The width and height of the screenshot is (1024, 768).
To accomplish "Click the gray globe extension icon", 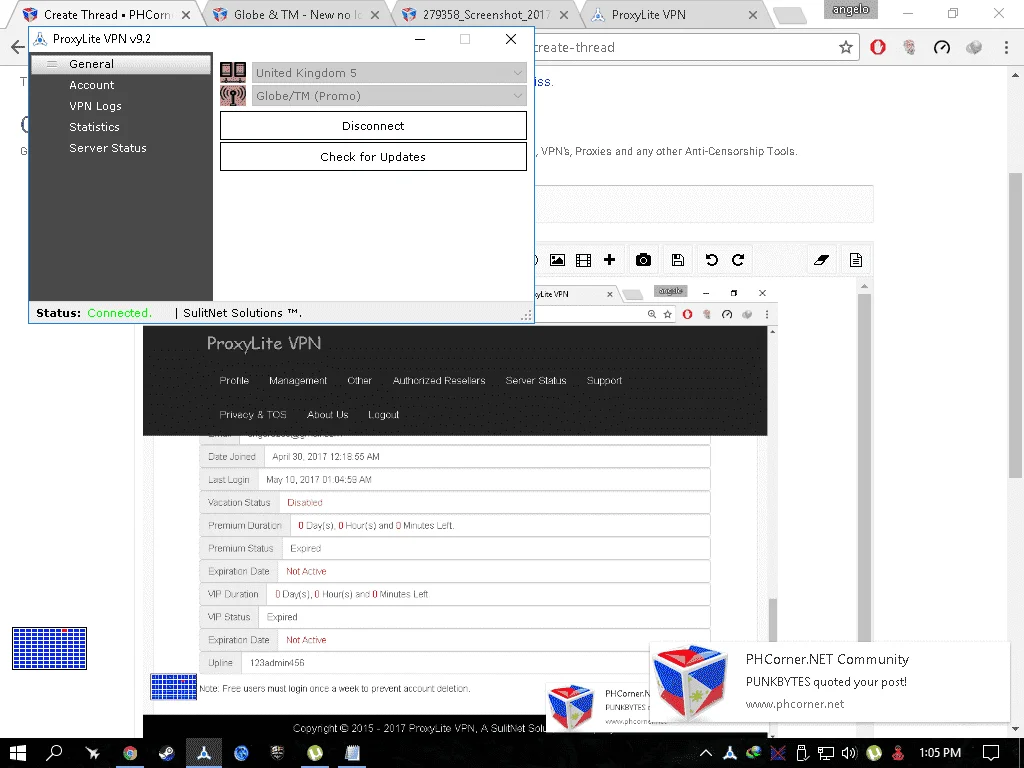I will pyautogui.click(x=974, y=47).
